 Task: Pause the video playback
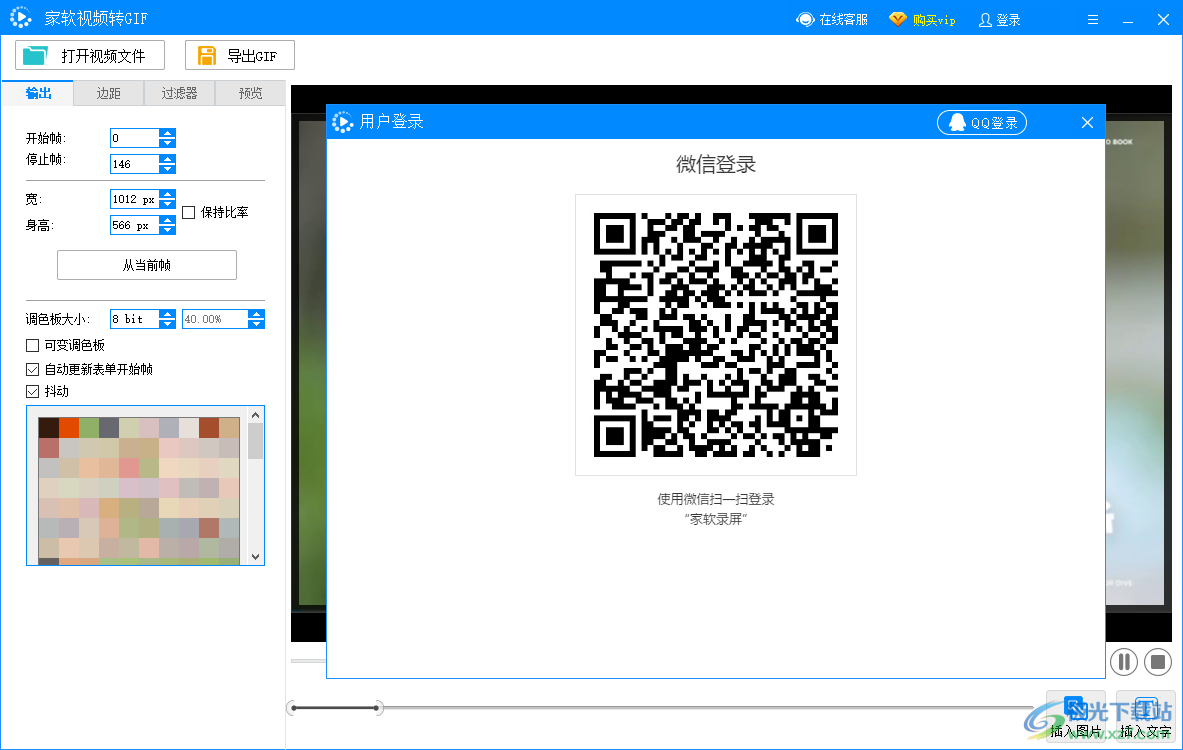pos(1124,662)
